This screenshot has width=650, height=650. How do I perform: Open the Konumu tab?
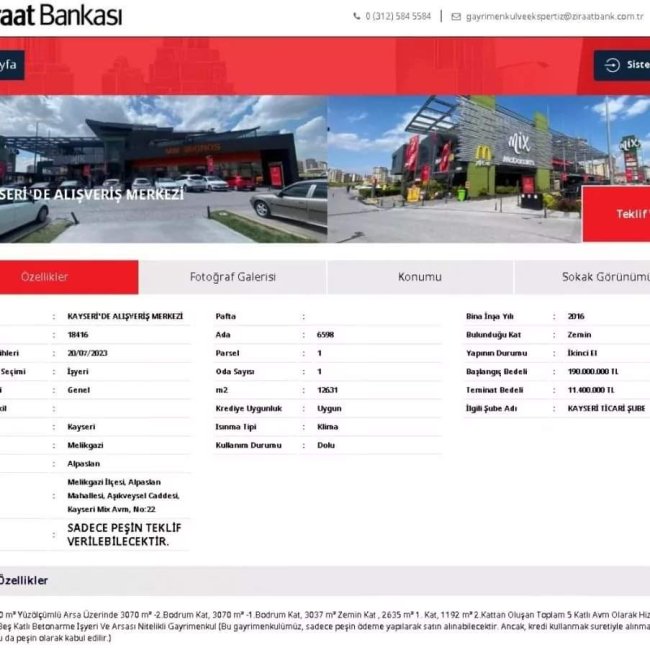pyautogui.click(x=419, y=277)
